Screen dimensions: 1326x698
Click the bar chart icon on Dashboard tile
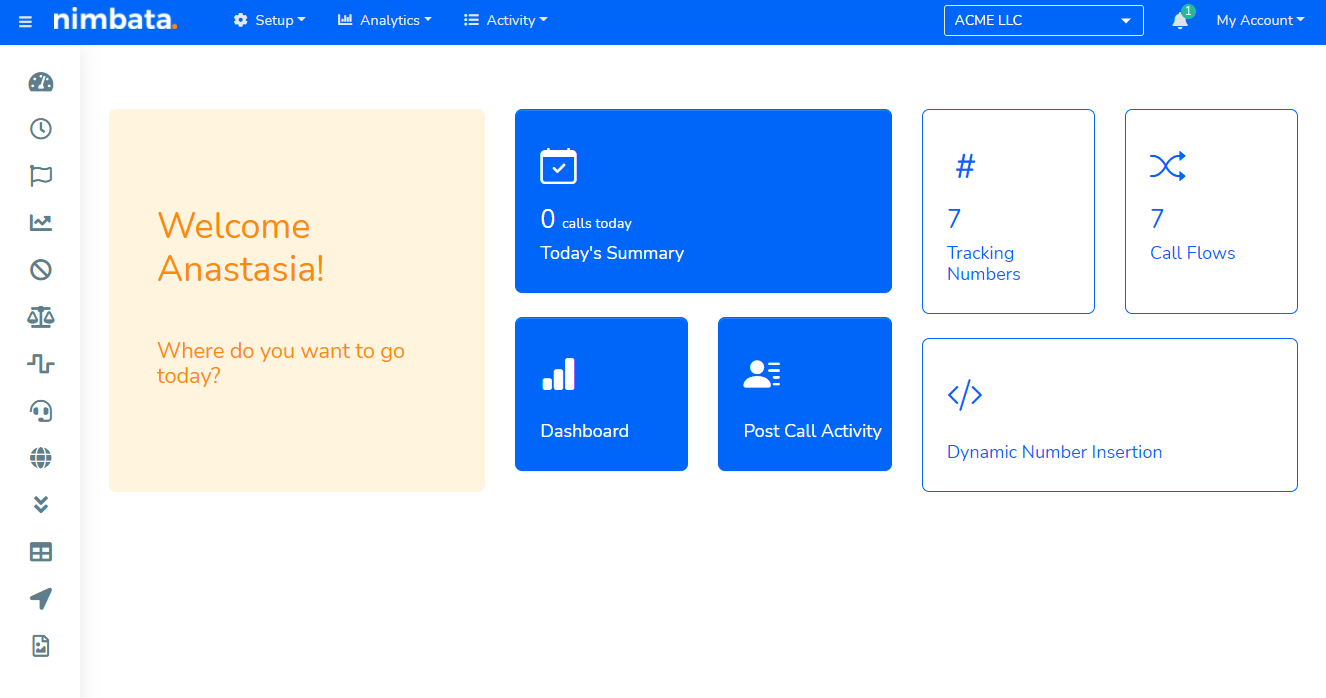tap(558, 374)
